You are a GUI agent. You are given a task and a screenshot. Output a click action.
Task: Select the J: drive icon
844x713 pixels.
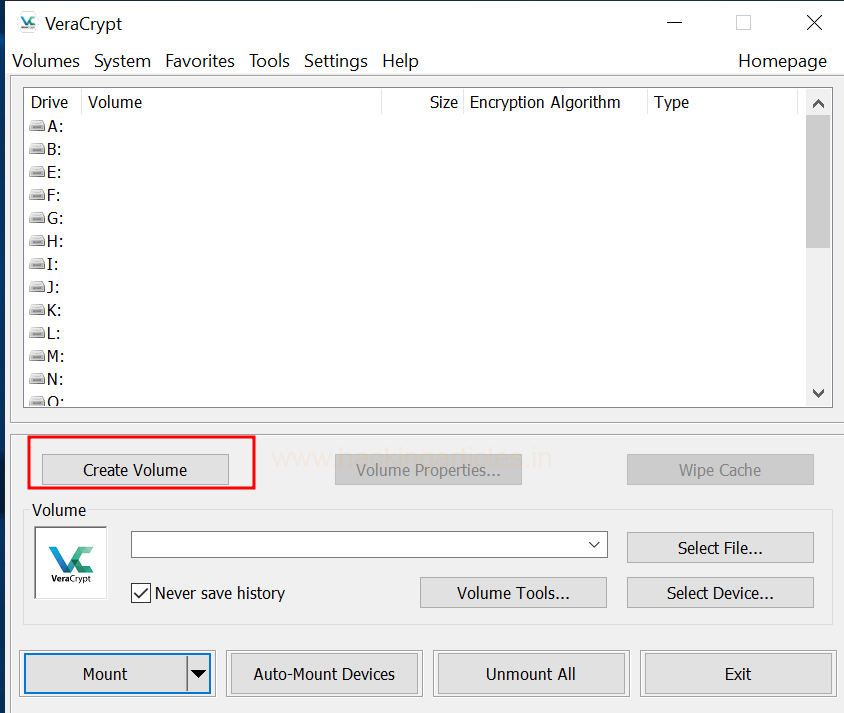coord(37,287)
